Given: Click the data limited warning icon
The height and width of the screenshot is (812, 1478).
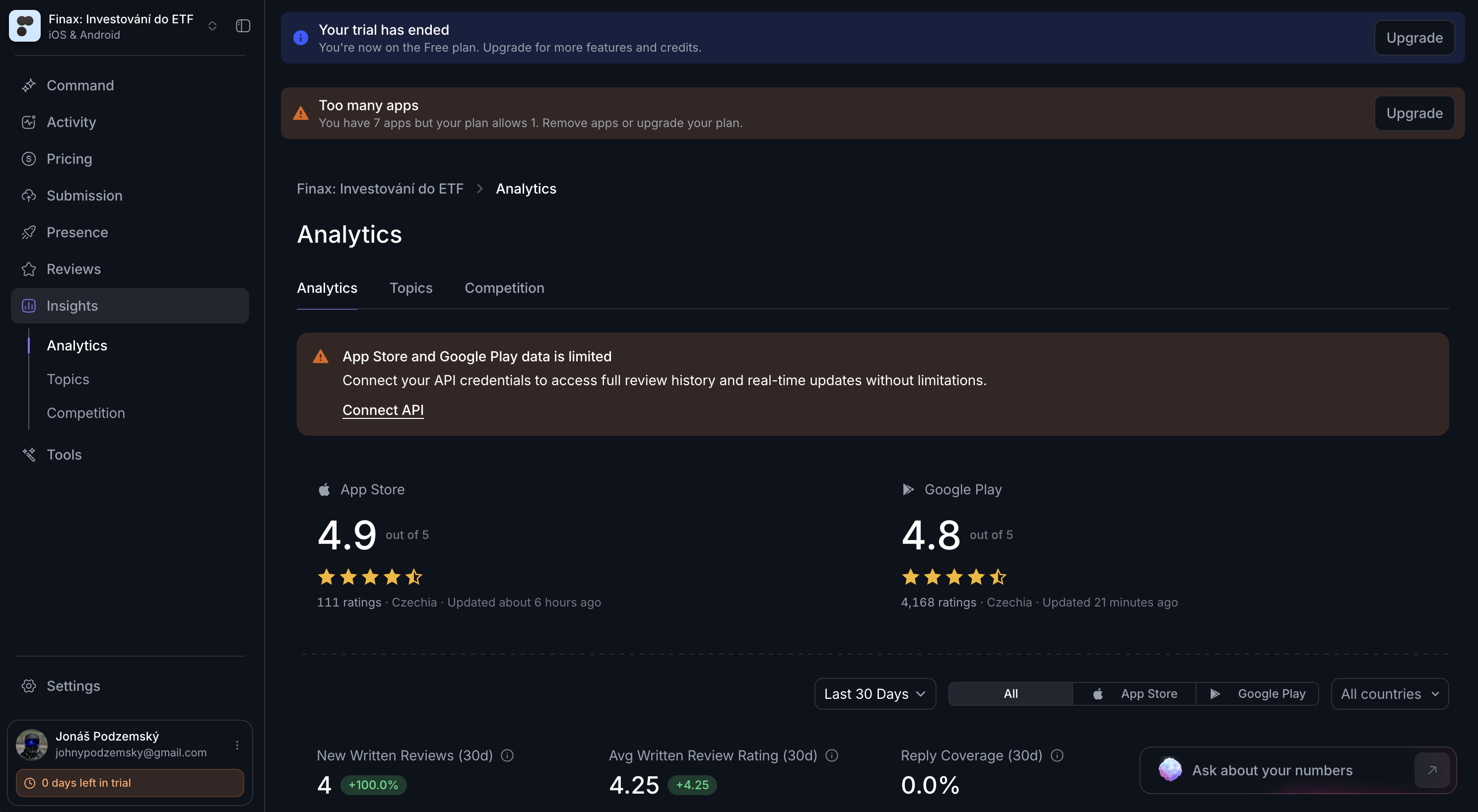Looking at the screenshot, I should (321, 356).
